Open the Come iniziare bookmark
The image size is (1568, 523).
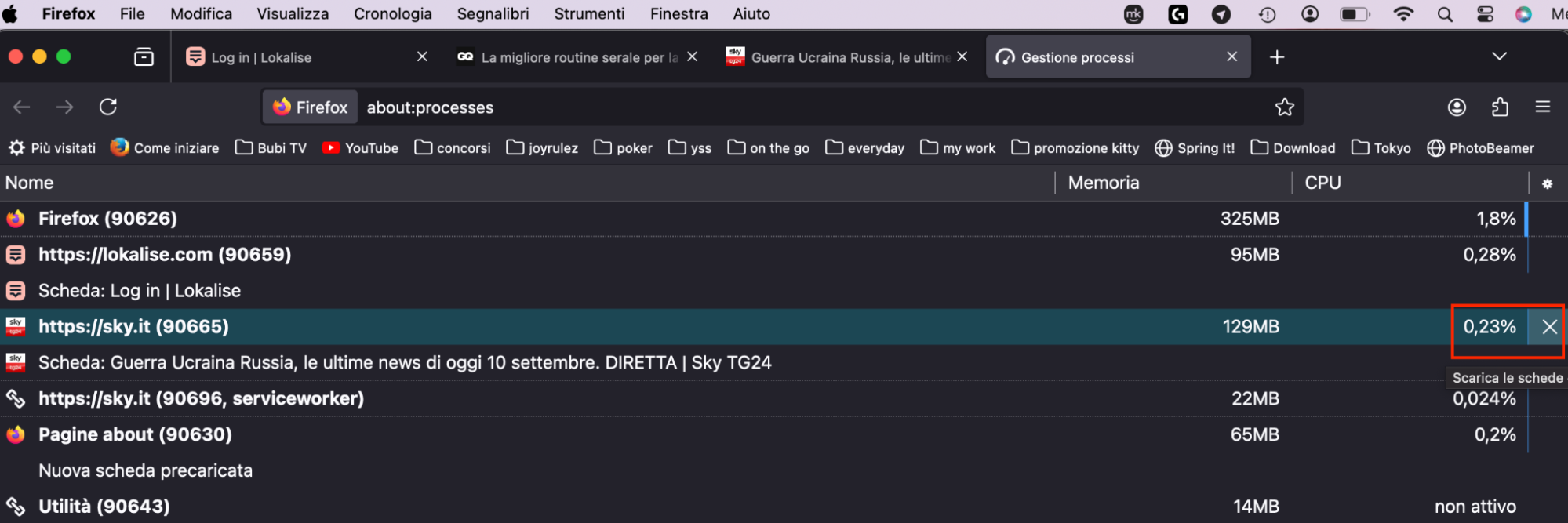coord(165,147)
